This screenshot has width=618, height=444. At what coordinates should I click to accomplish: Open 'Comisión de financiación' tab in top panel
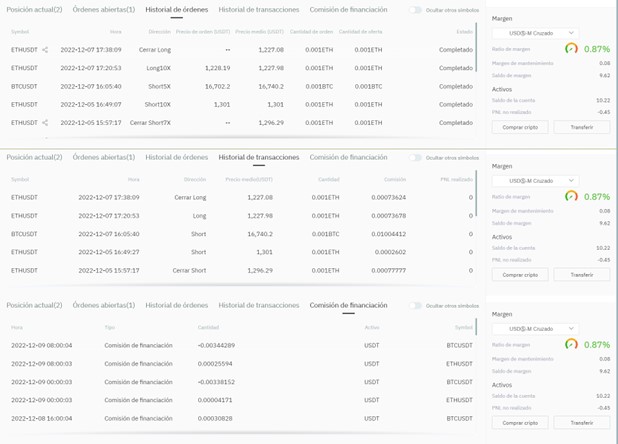[348, 9]
